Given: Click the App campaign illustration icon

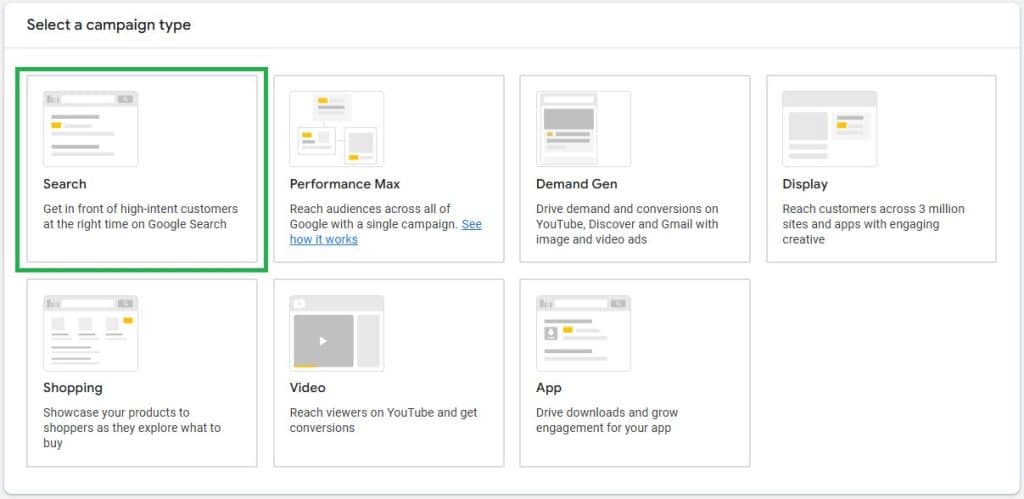Looking at the screenshot, I should [x=583, y=333].
